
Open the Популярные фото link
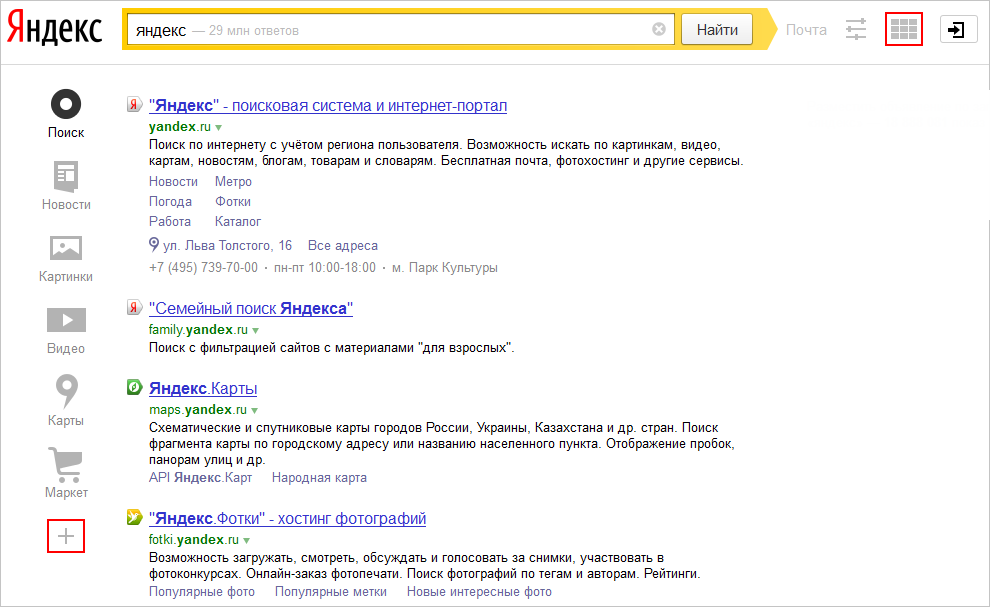[202, 591]
